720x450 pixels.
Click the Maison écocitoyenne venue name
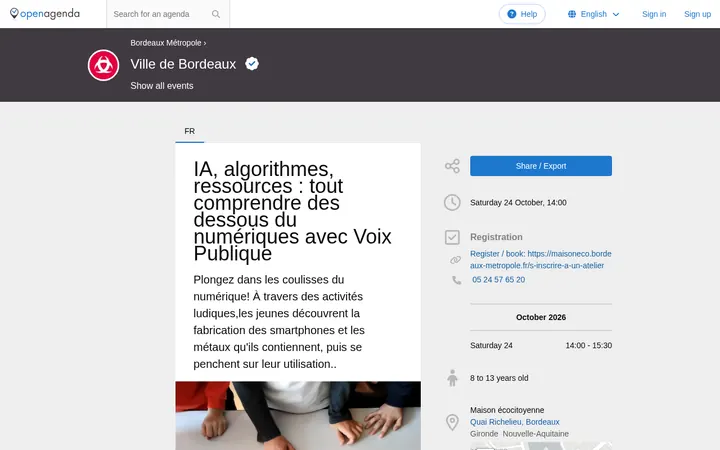pos(507,410)
